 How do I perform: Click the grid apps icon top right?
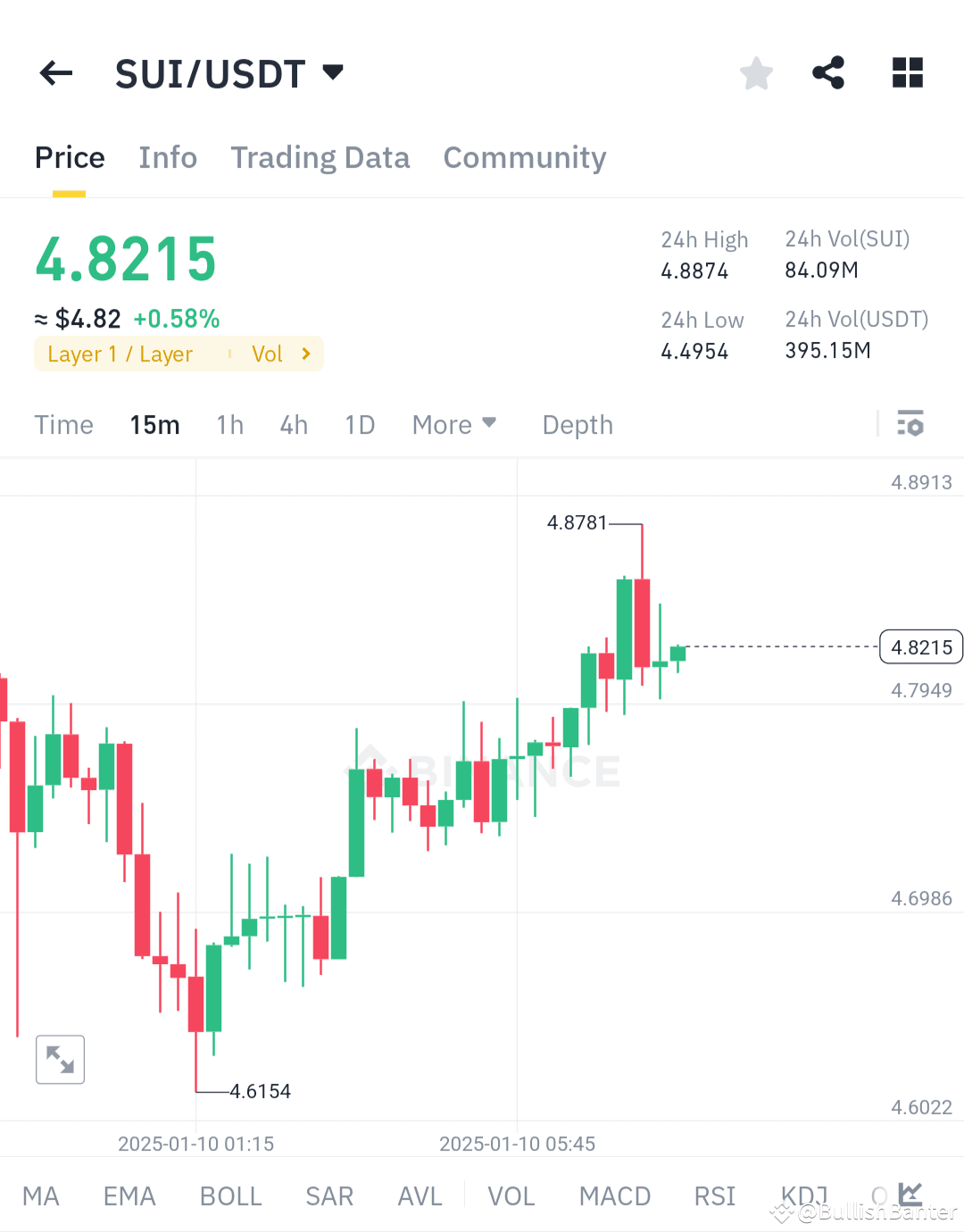[907, 73]
